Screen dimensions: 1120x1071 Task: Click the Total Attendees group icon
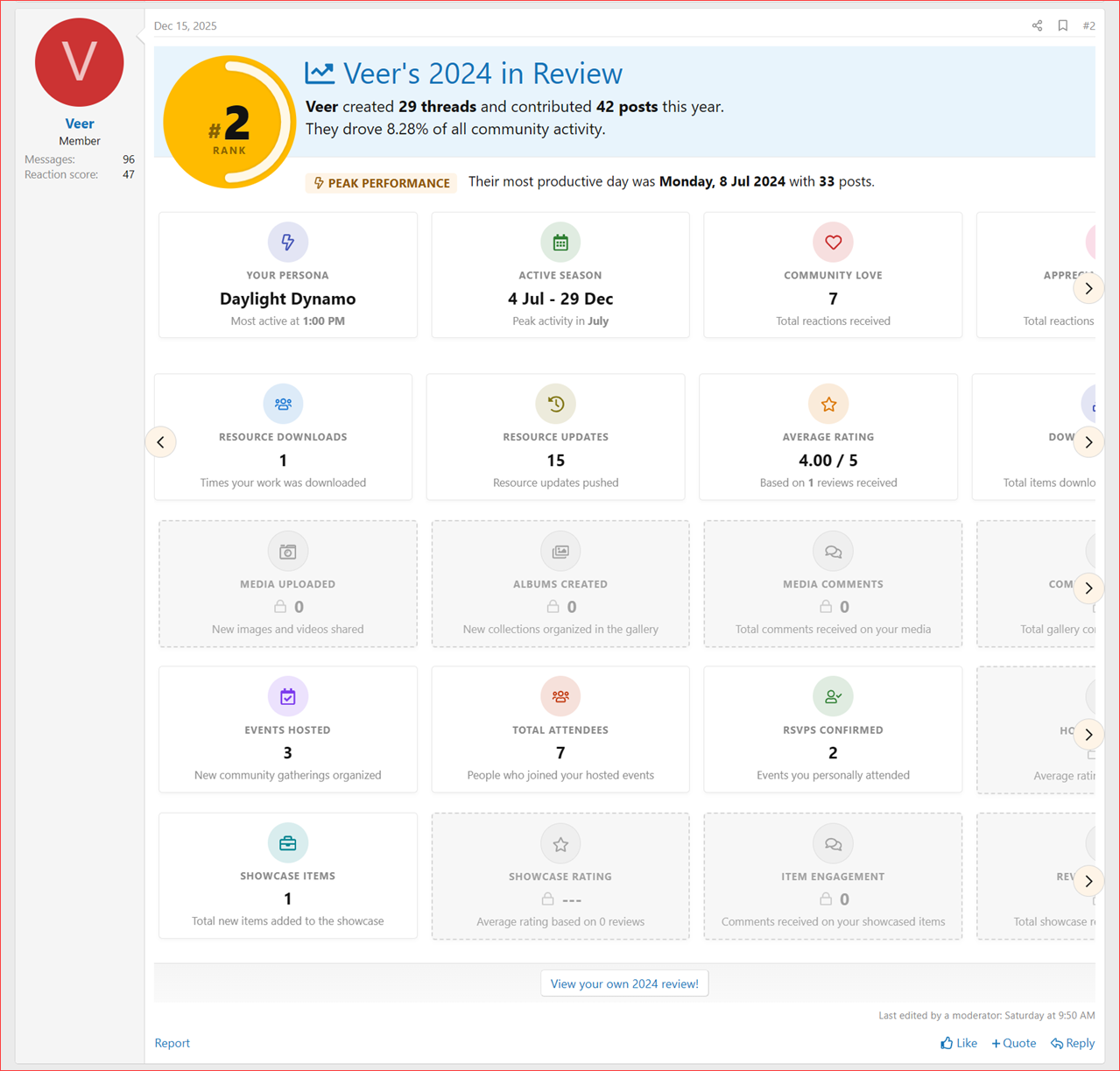click(x=560, y=697)
